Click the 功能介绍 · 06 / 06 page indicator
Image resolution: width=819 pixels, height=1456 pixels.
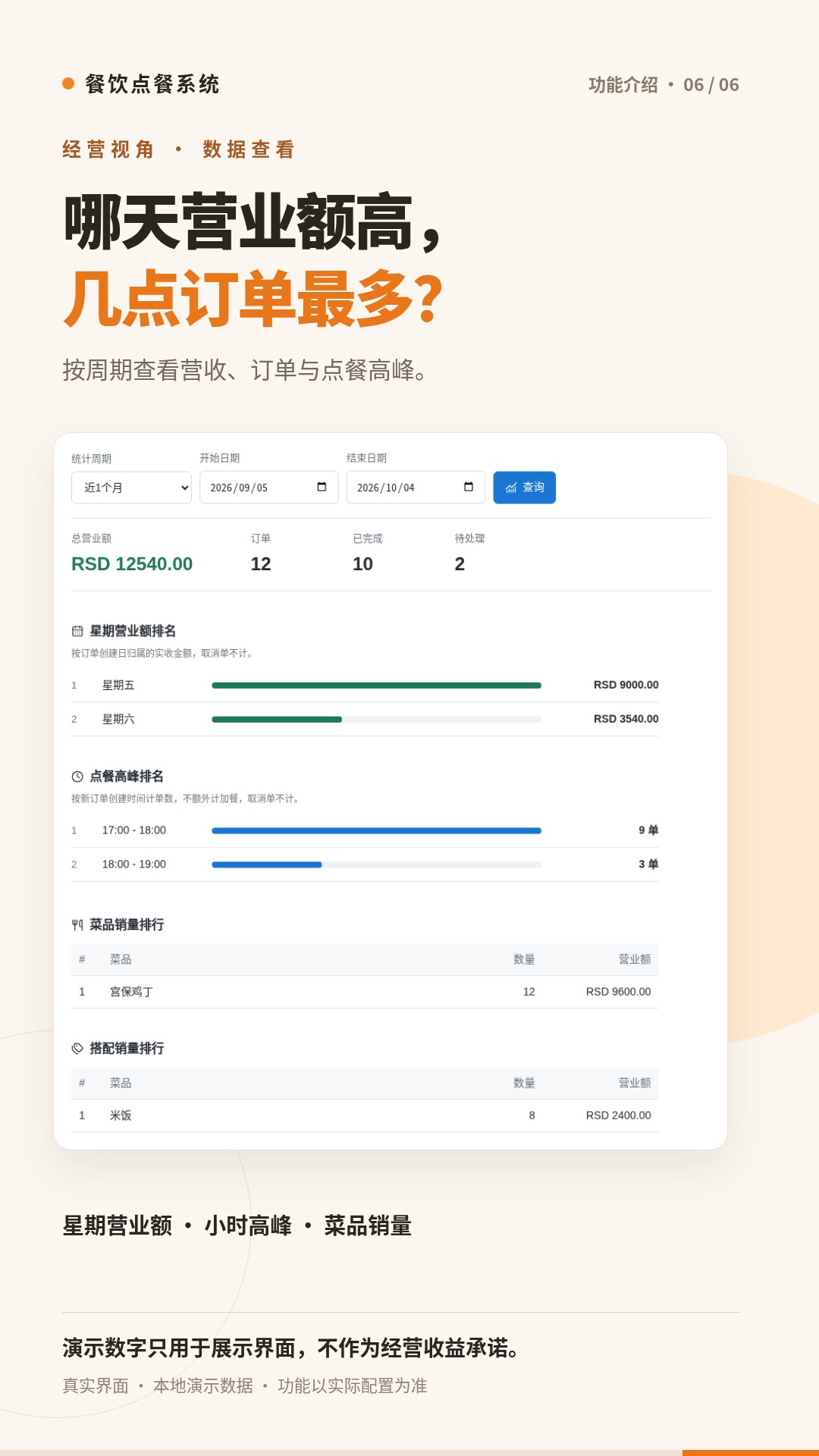tap(664, 85)
